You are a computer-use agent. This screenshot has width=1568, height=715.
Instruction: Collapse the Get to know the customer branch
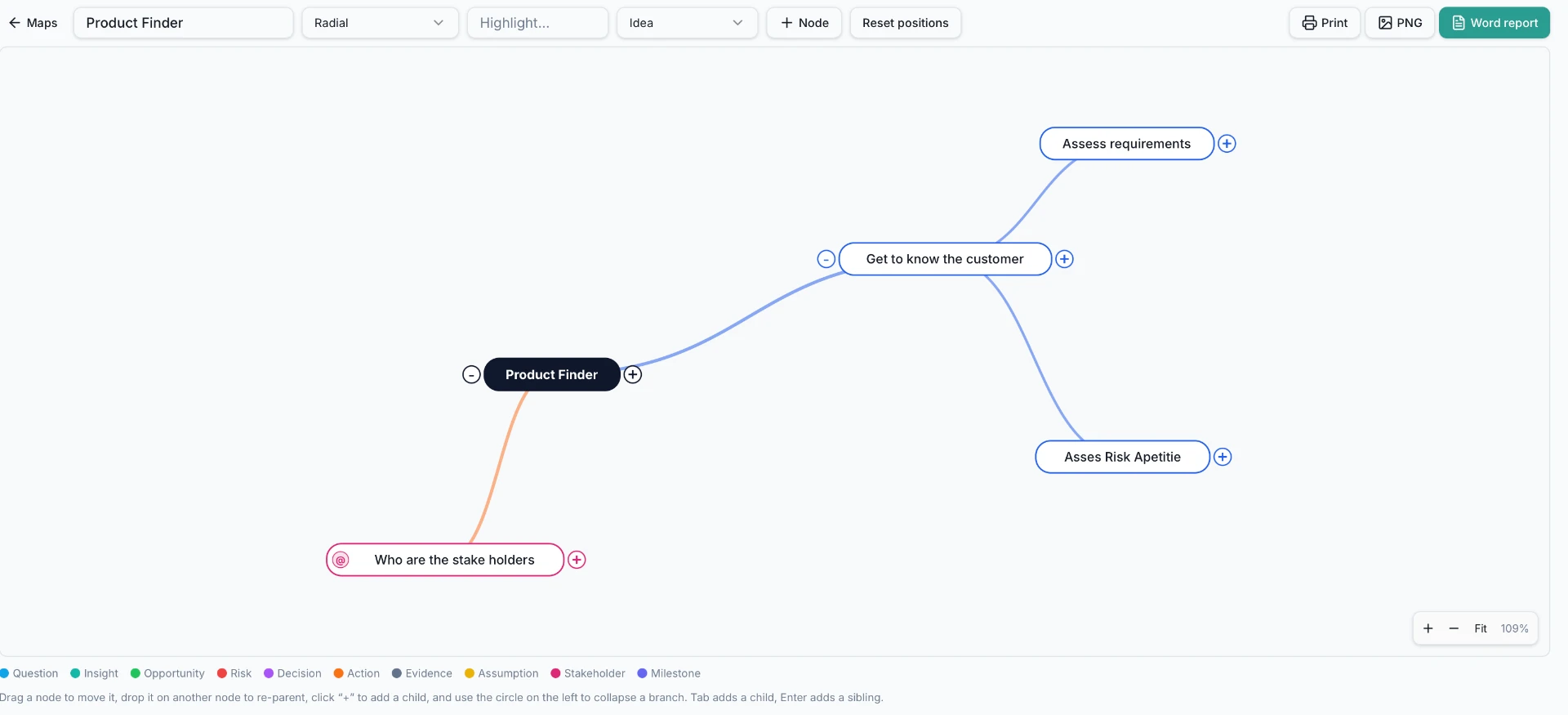click(826, 259)
